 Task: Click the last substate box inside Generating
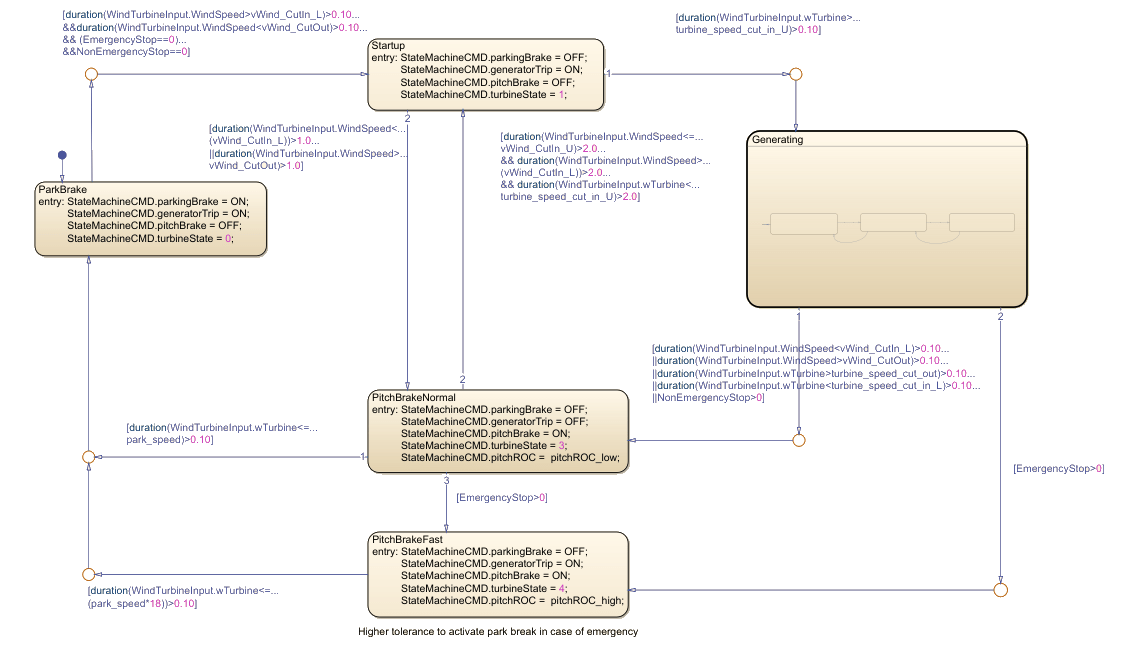(x=981, y=223)
